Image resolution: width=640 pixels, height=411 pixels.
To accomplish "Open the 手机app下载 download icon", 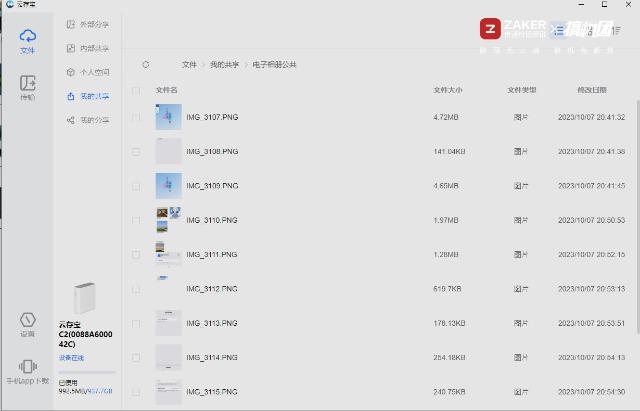I will 28,371.
